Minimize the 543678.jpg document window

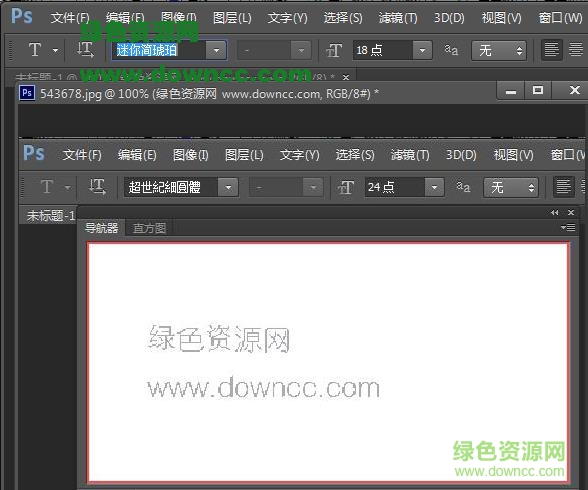(510, 91)
